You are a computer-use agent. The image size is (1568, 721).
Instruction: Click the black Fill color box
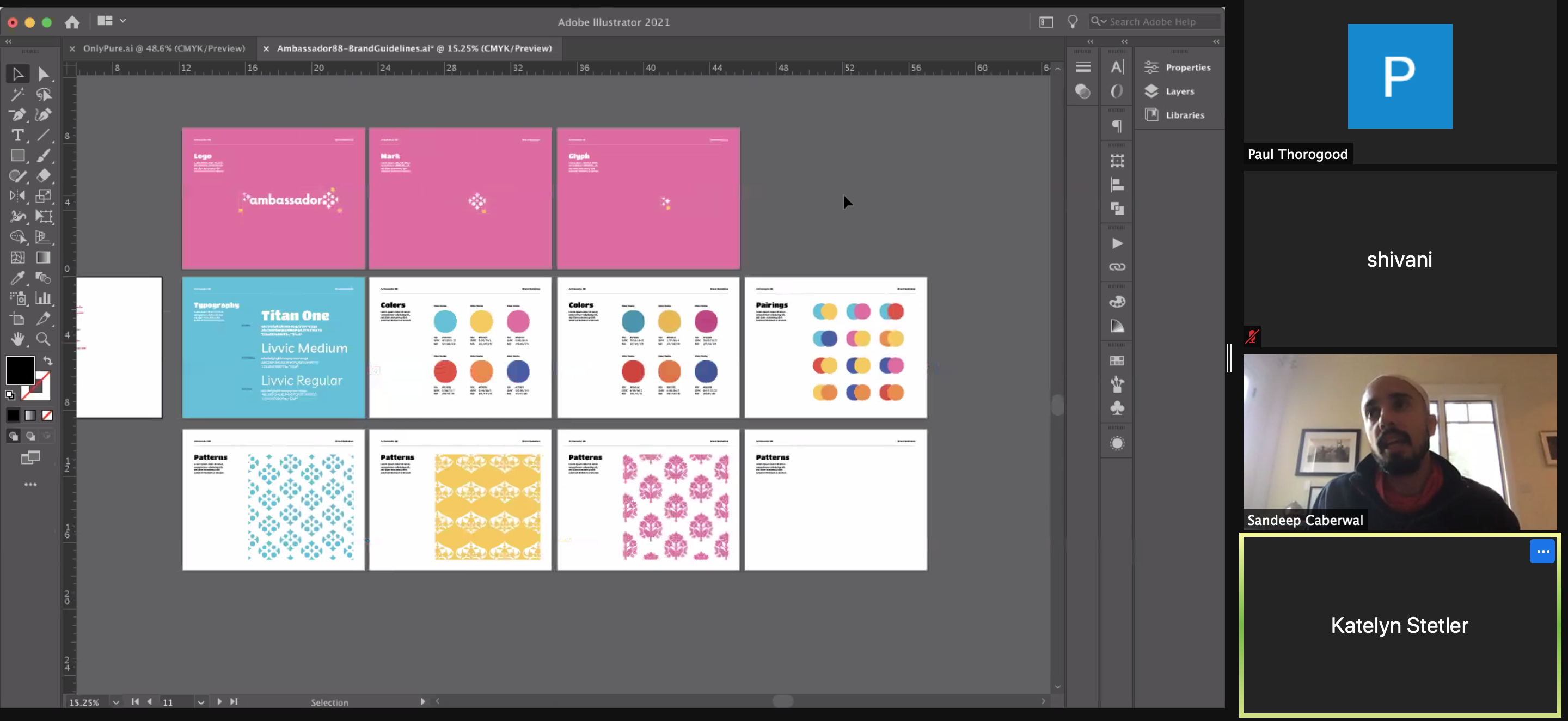[20, 370]
